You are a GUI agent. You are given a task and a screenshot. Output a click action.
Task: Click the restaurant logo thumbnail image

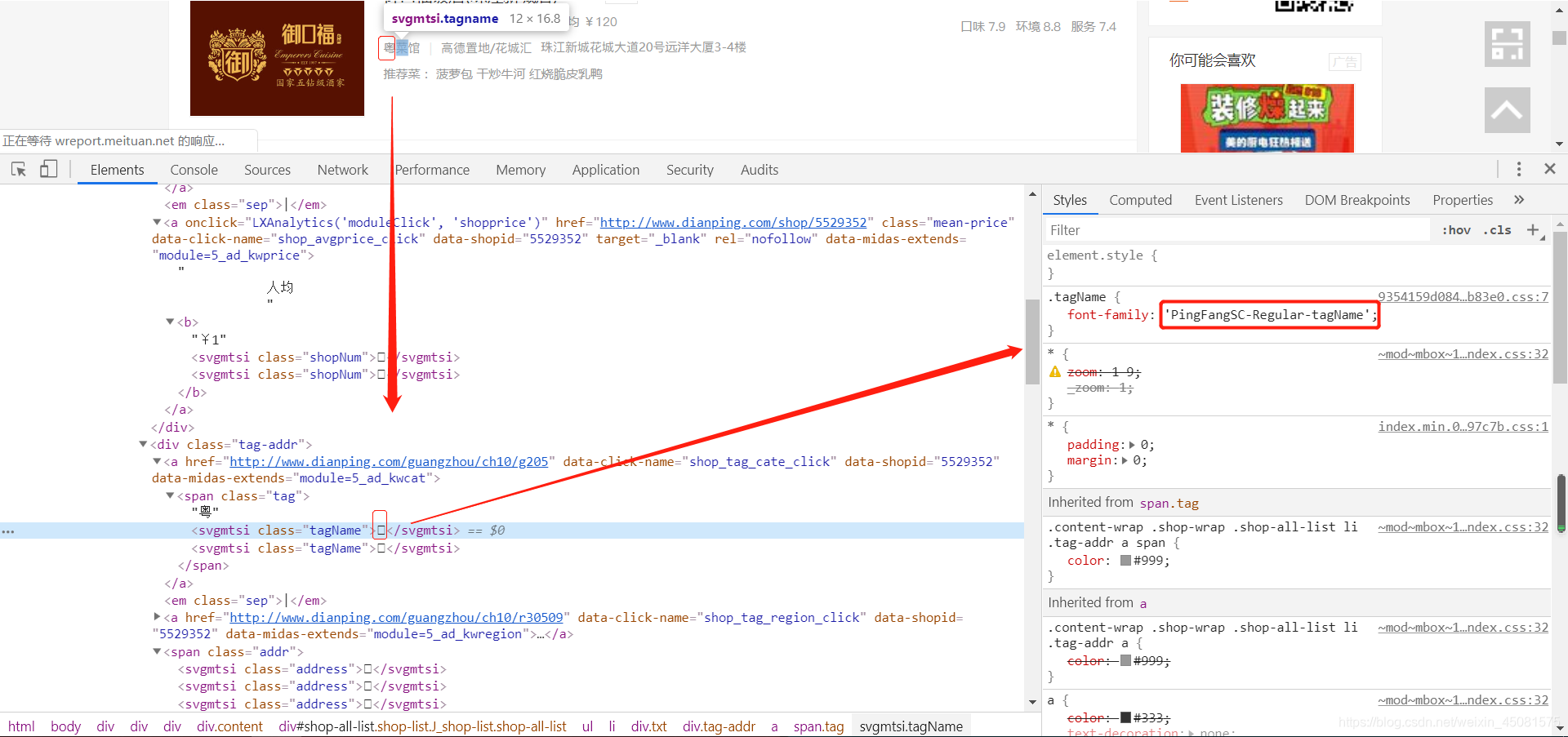click(277, 58)
